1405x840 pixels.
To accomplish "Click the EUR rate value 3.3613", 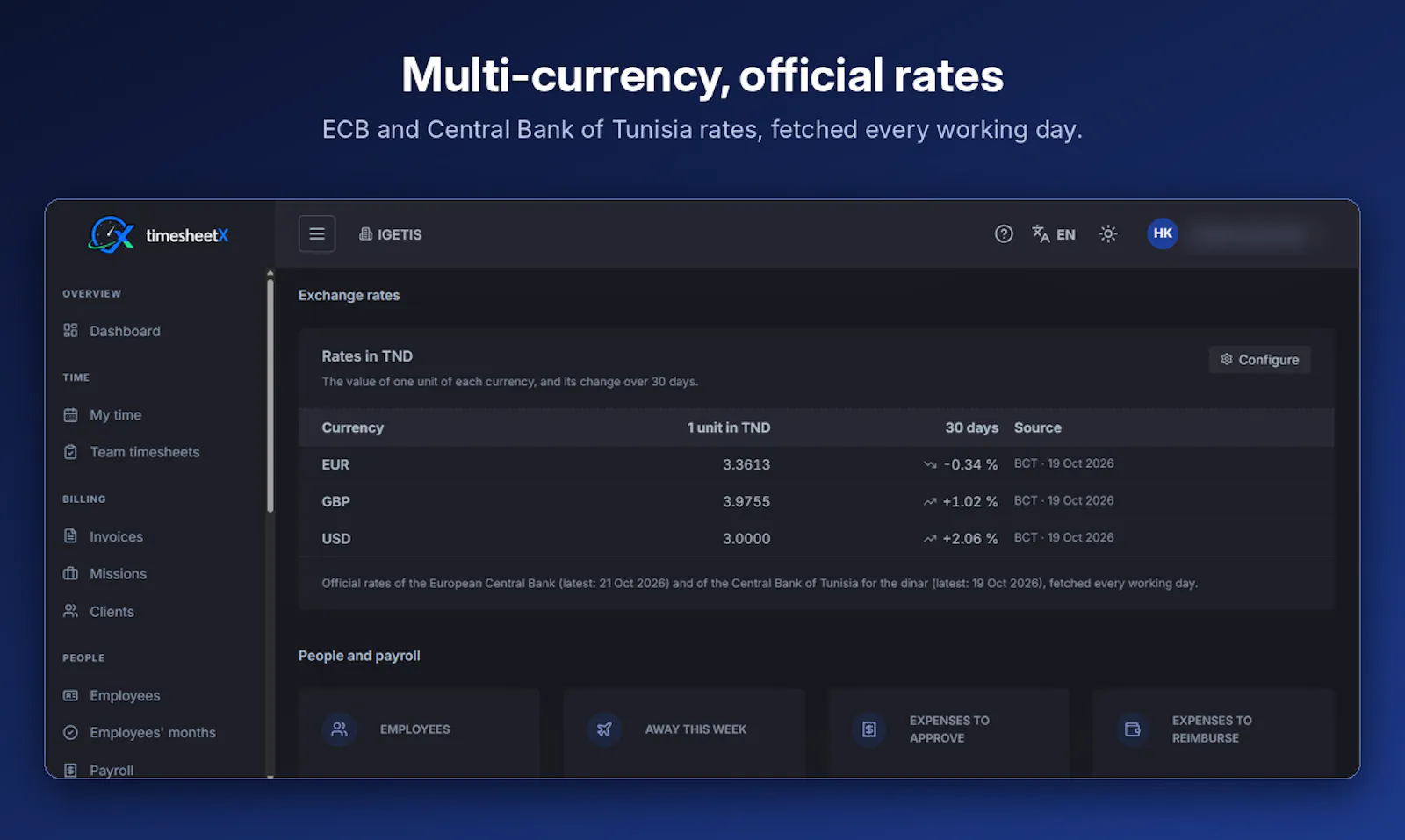I will [746, 465].
